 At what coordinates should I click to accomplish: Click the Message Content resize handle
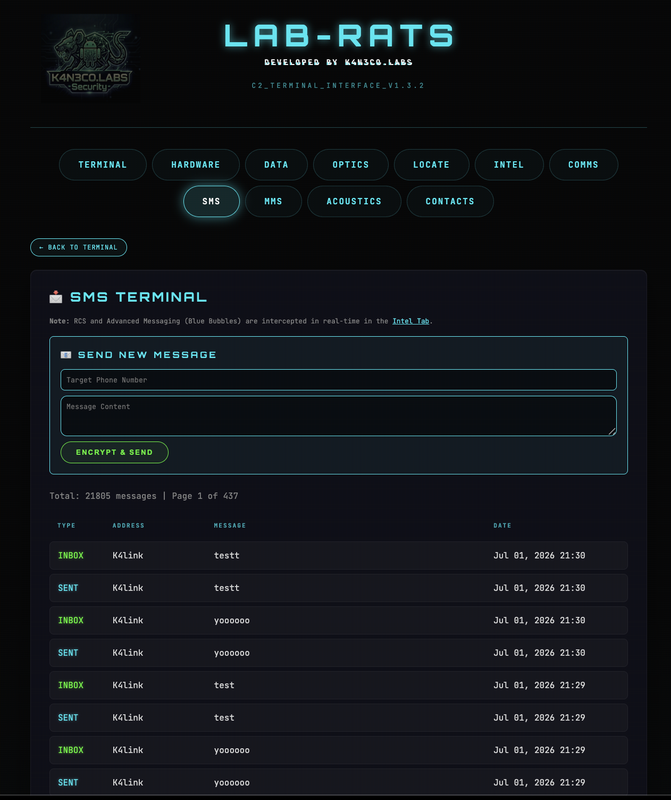pyautogui.click(x=612, y=432)
